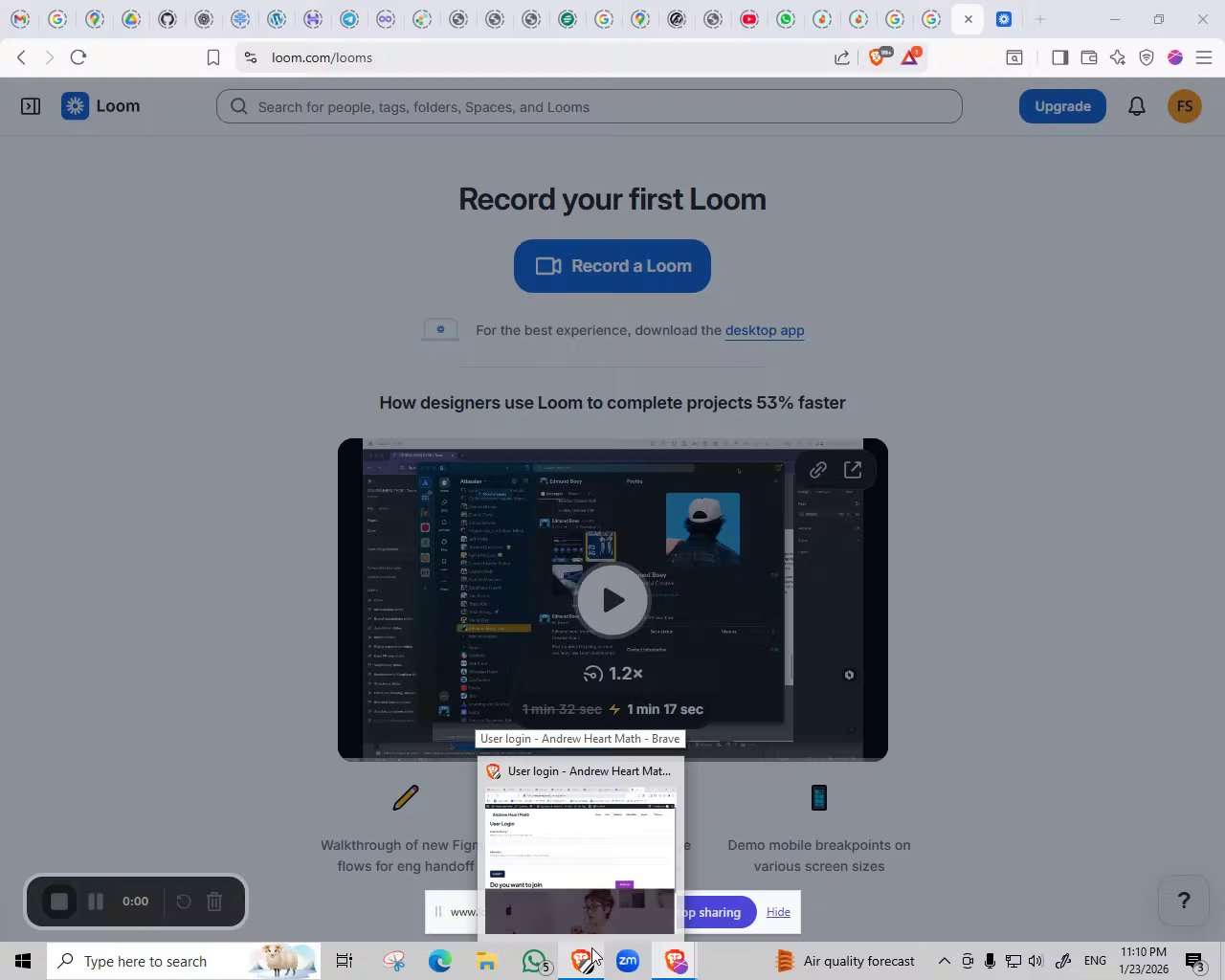This screenshot has width=1225, height=980.
Task: Open the desktop app link
Action: click(x=765, y=330)
